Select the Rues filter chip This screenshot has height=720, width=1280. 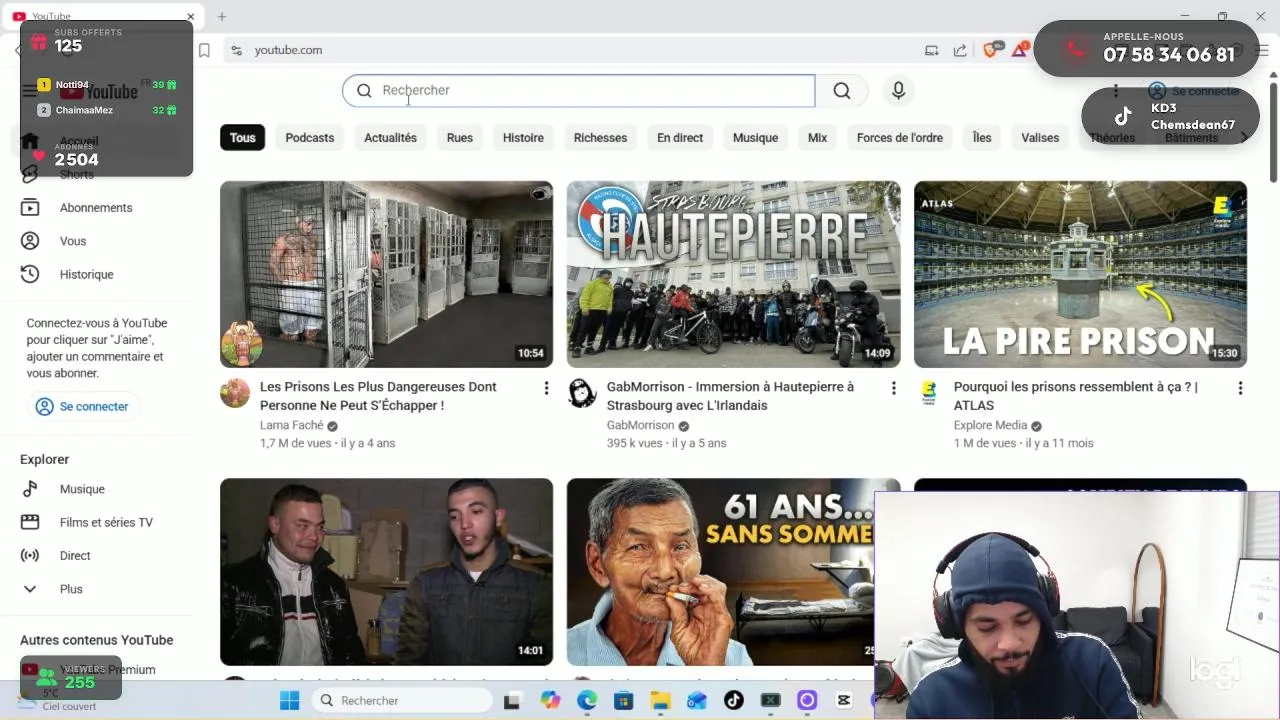pos(460,138)
